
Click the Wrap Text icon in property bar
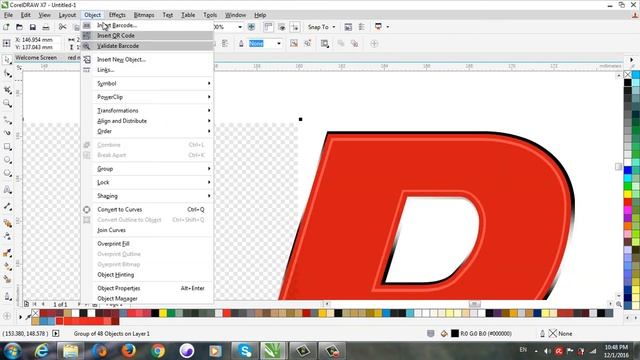click(325, 44)
